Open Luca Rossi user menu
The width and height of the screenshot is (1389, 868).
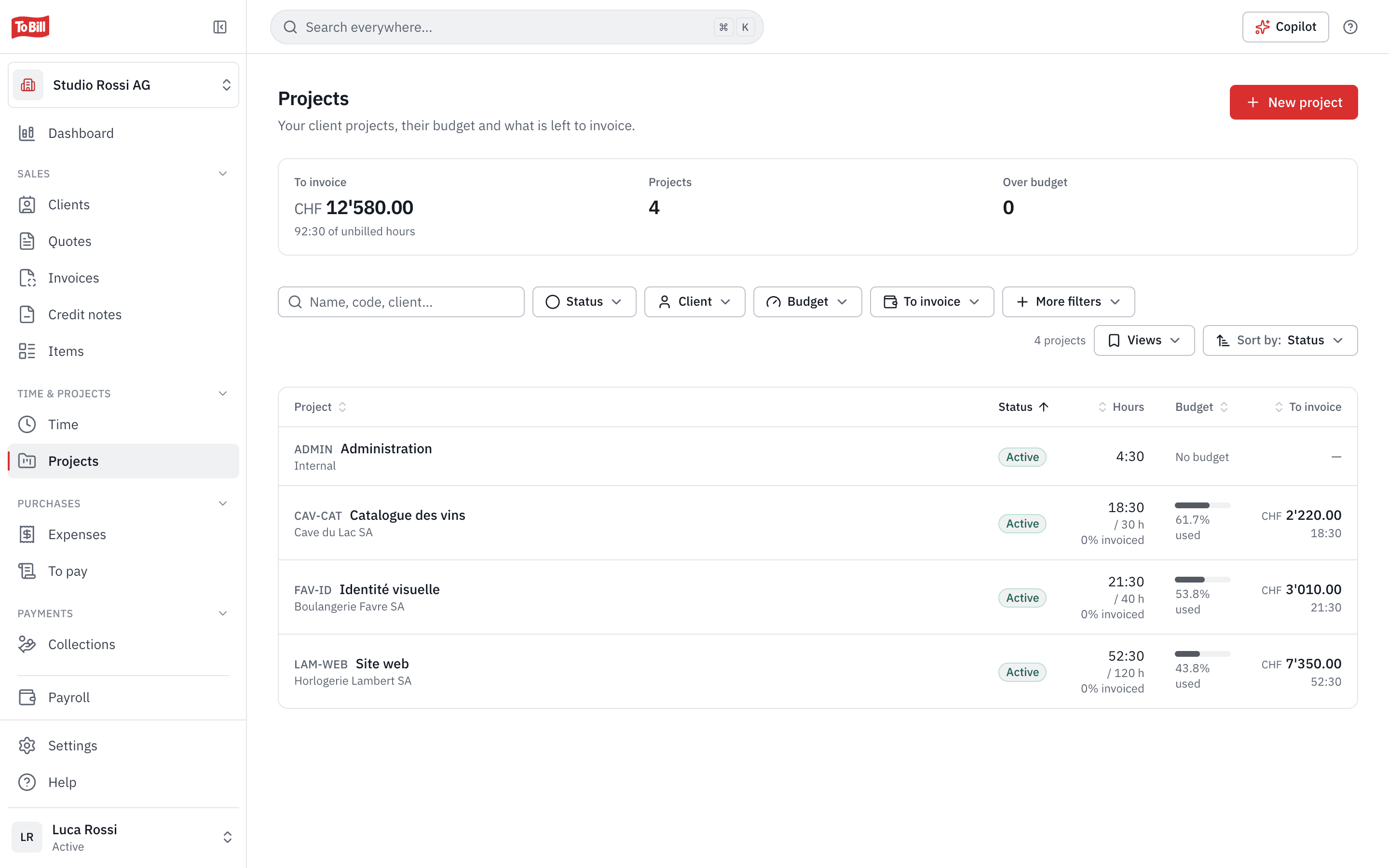click(123, 838)
